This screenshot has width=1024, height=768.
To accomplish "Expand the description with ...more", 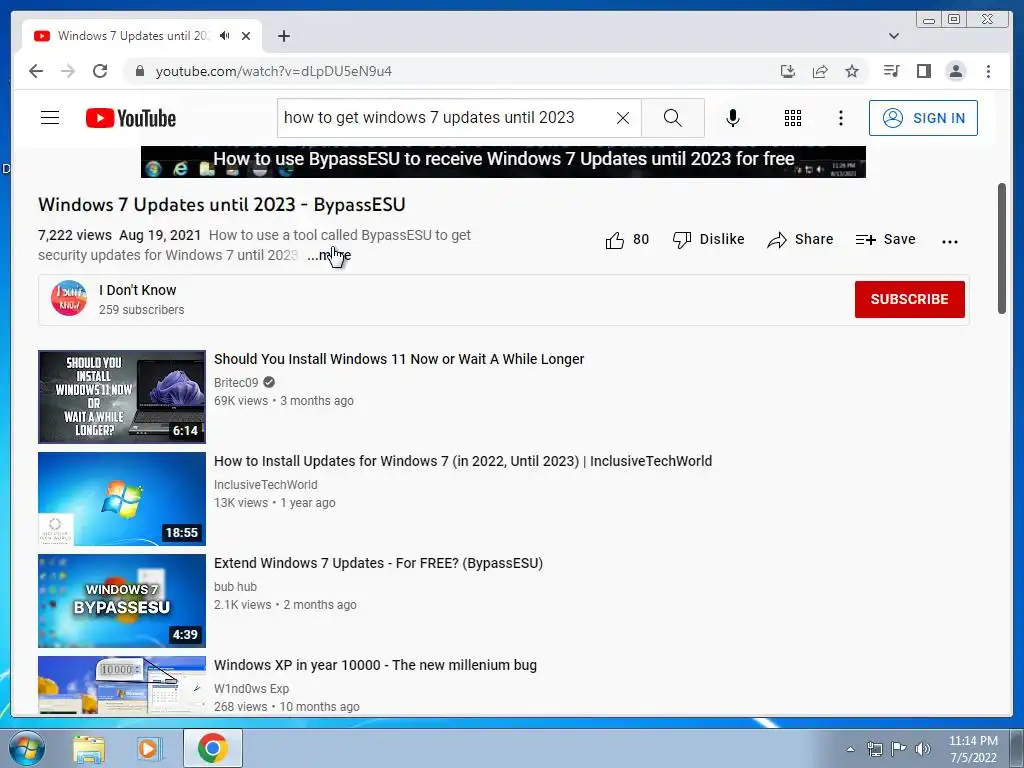I will [329, 255].
